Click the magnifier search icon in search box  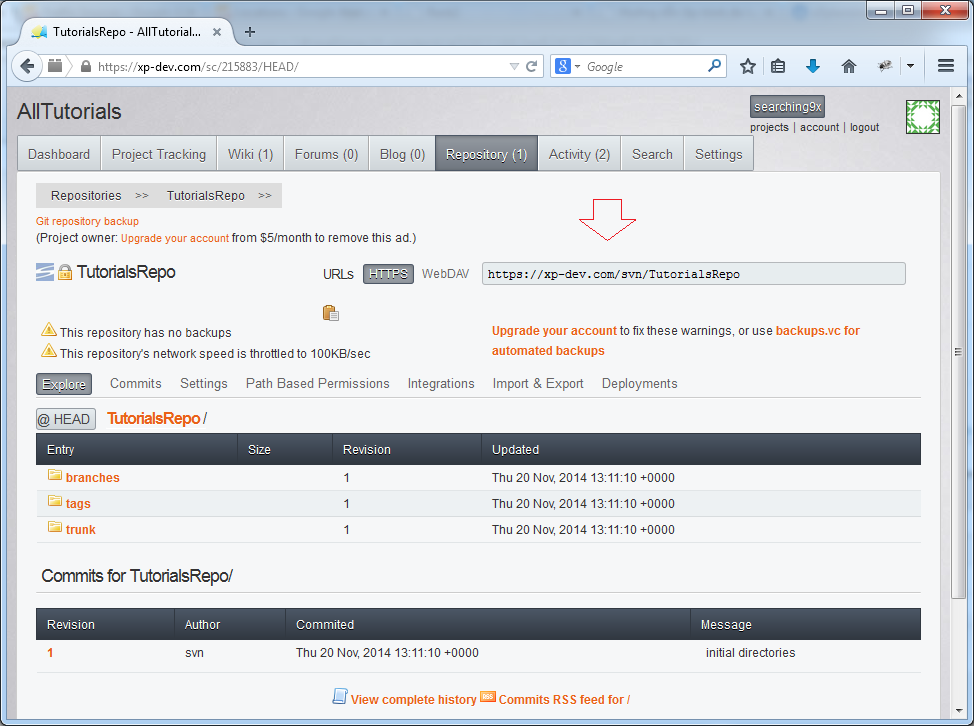point(715,66)
